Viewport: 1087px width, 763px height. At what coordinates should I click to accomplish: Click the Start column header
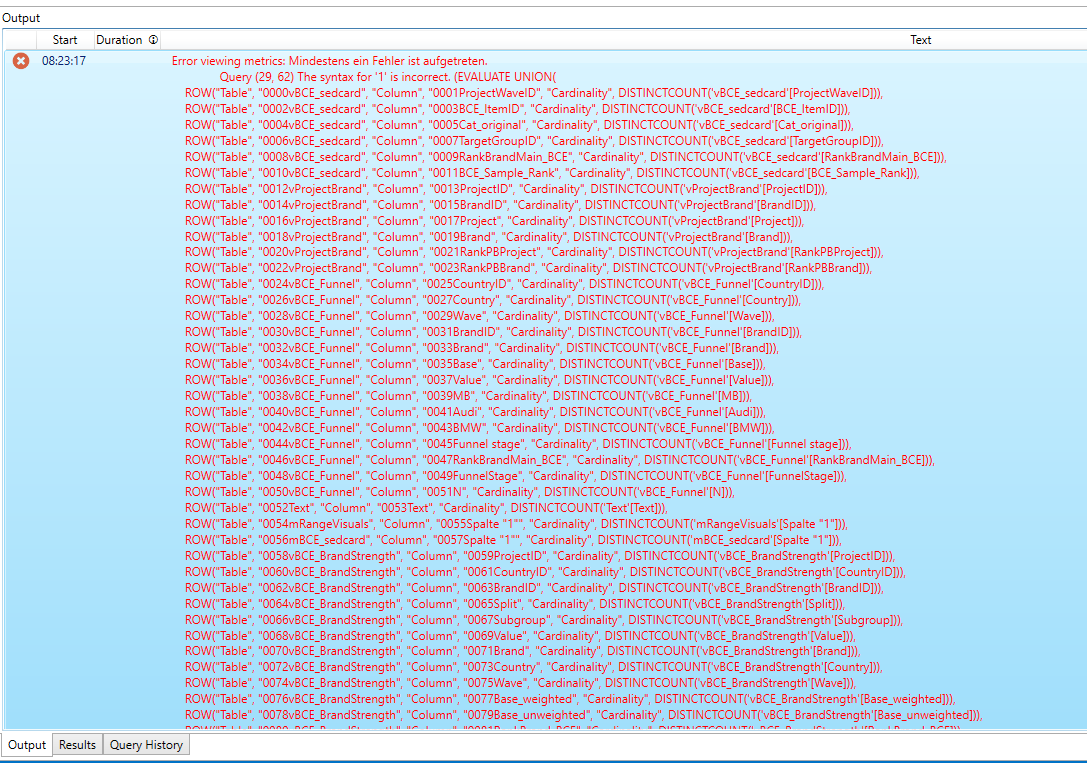pos(64,40)
